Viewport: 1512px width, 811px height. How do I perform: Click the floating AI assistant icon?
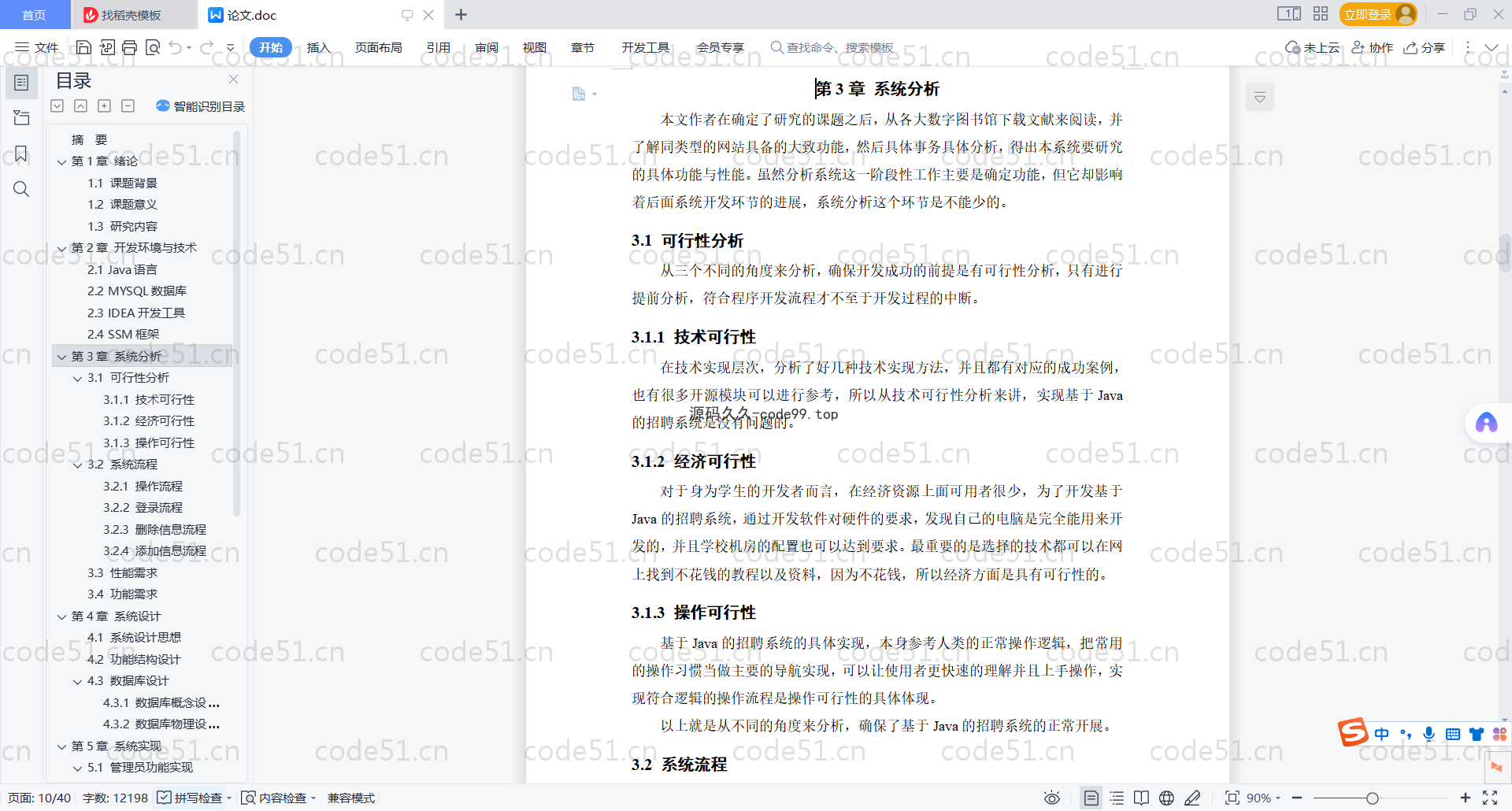pos(1486,423)
